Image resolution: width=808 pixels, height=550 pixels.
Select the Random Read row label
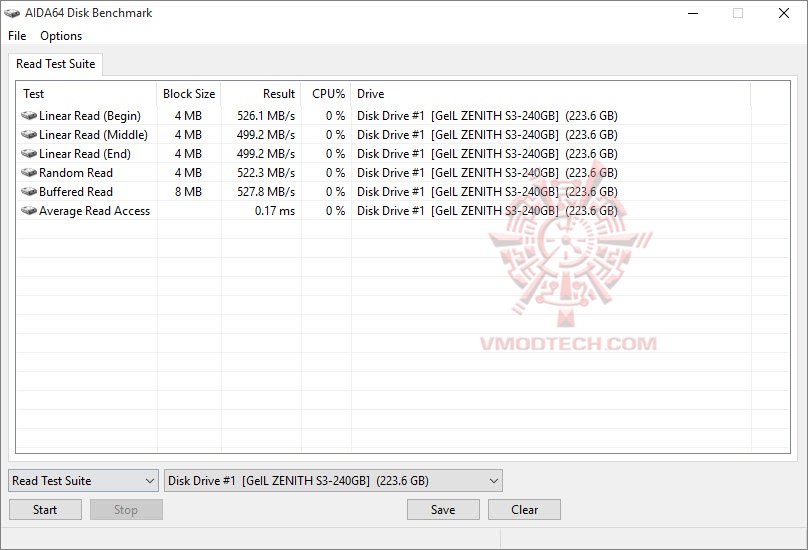pyautogui.click(x=76, y=173)
